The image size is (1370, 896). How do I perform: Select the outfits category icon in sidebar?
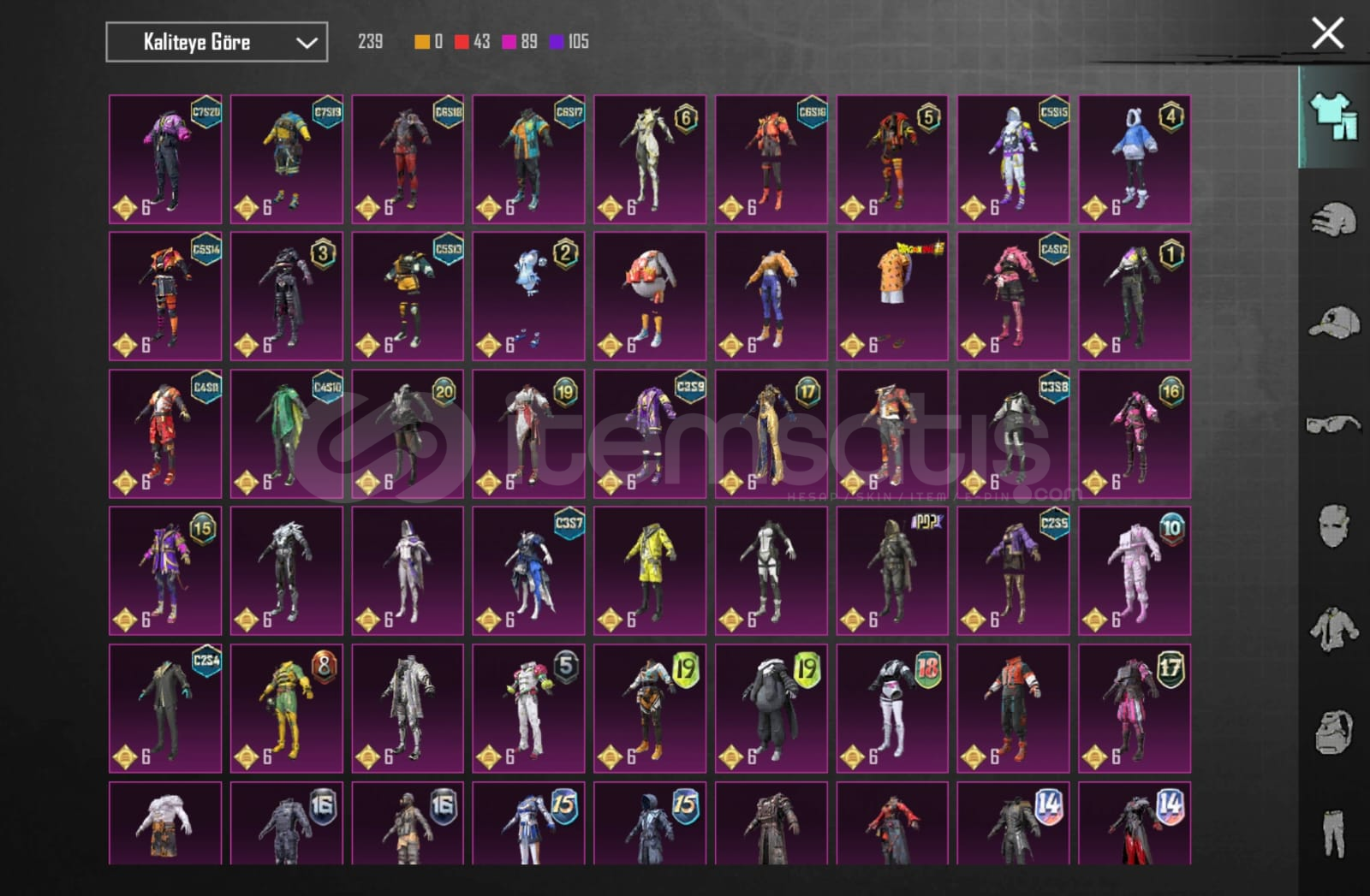pos(1333,116)
